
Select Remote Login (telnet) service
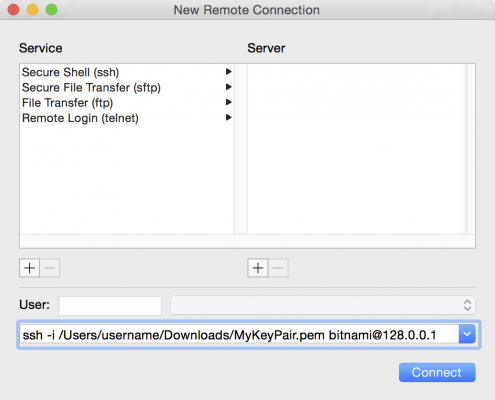(127, 118)
